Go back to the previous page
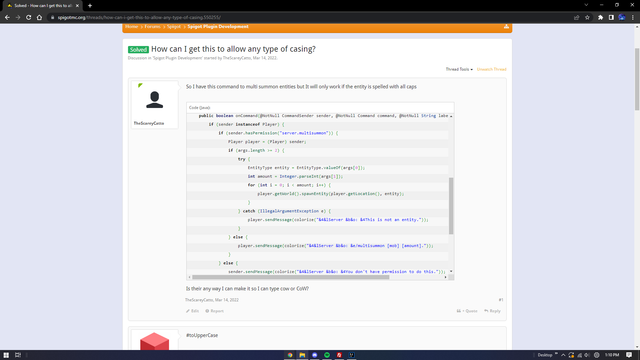The image size is (640, 360). pos(7,18)
